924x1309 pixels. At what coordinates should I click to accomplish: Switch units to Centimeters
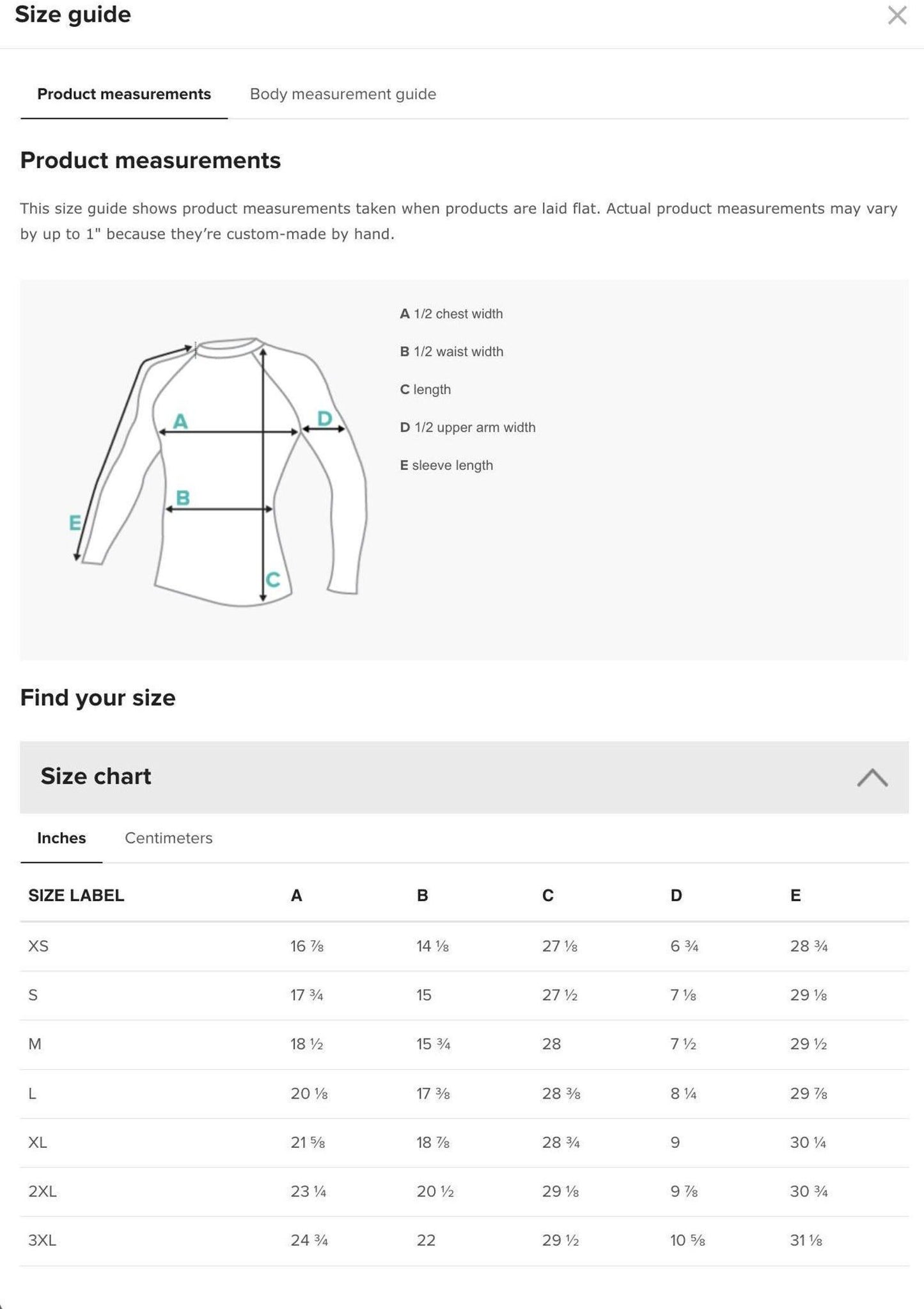pos(168,838)
